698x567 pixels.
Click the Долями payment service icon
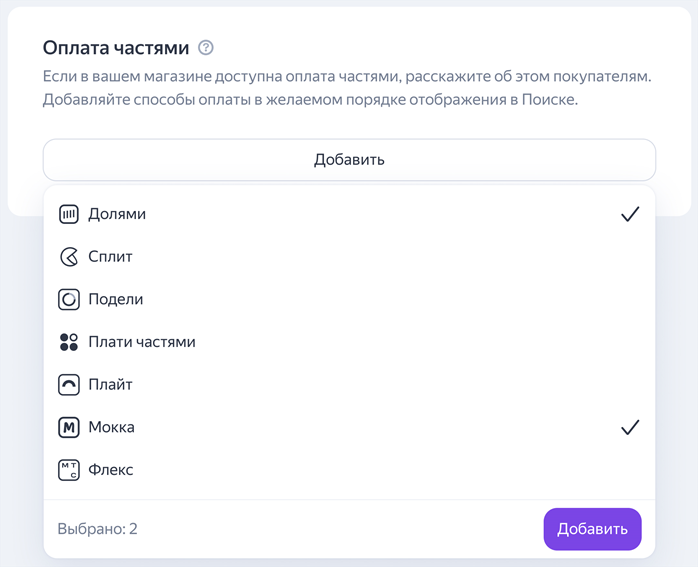point(69,214)
